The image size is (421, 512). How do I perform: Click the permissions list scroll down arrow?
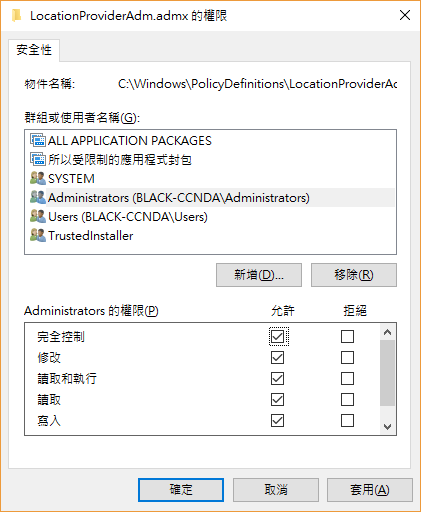click(x=387, y=427)
